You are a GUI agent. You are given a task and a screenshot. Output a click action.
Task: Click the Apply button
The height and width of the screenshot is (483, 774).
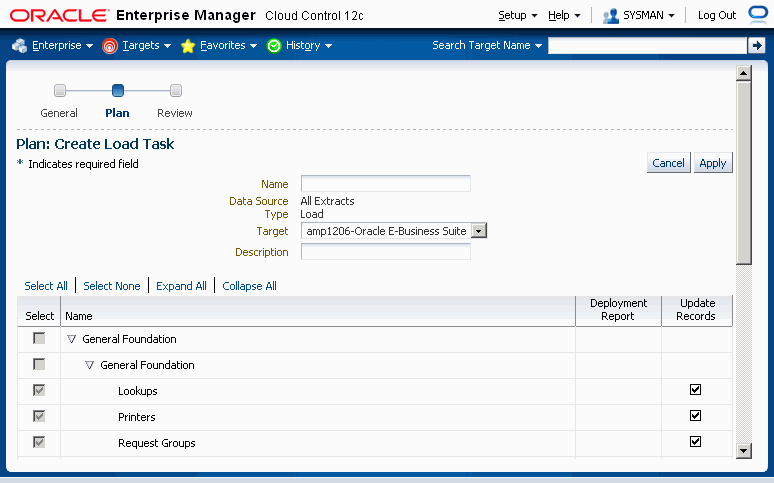[713, 163]
